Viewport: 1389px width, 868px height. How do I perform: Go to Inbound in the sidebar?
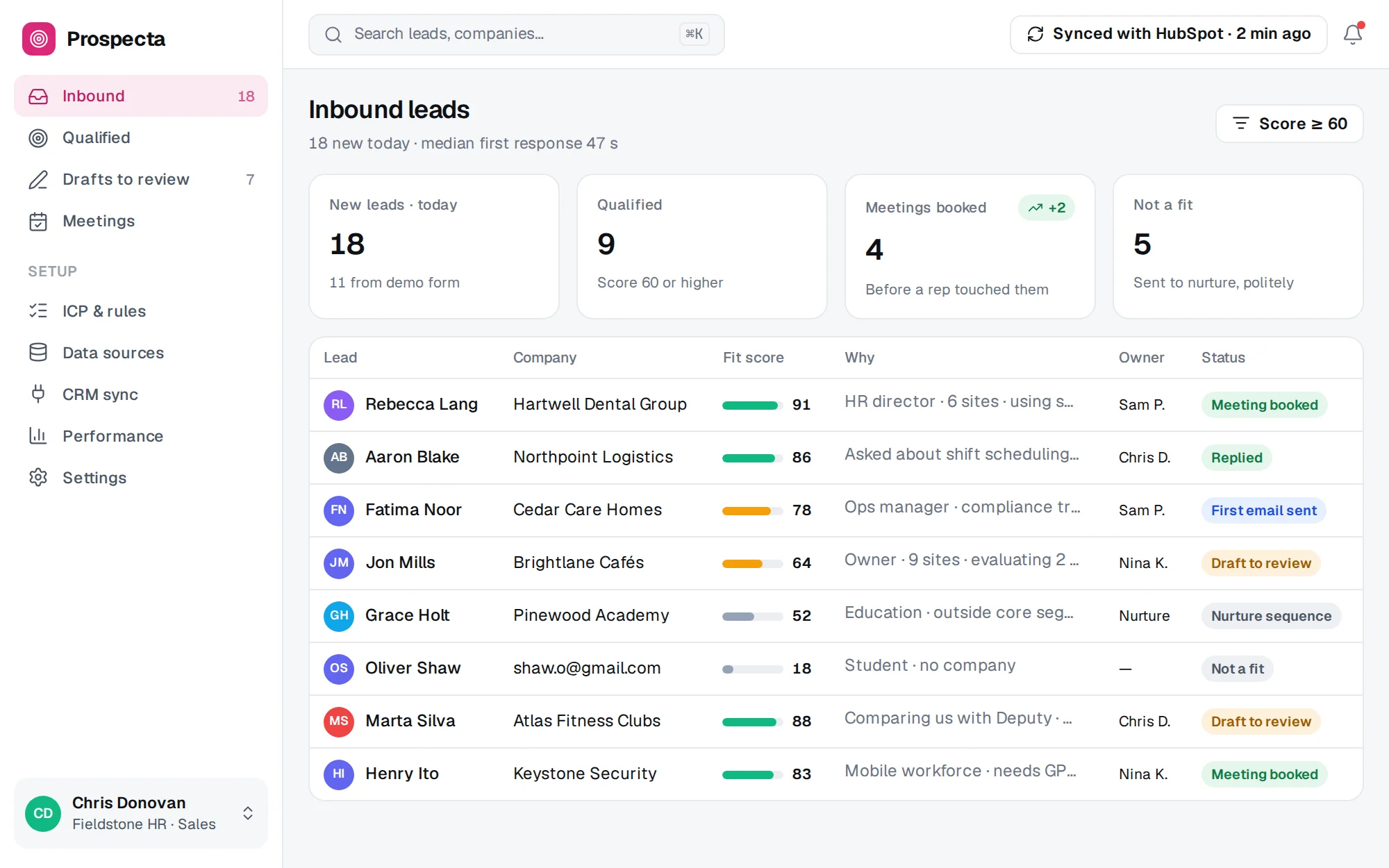[x=141, y=96]
